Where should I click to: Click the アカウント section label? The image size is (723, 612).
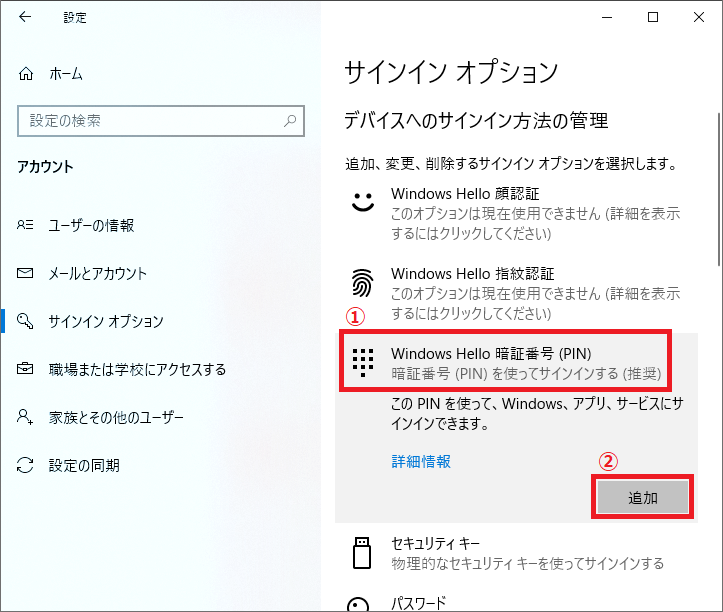(x=45, y=166)
